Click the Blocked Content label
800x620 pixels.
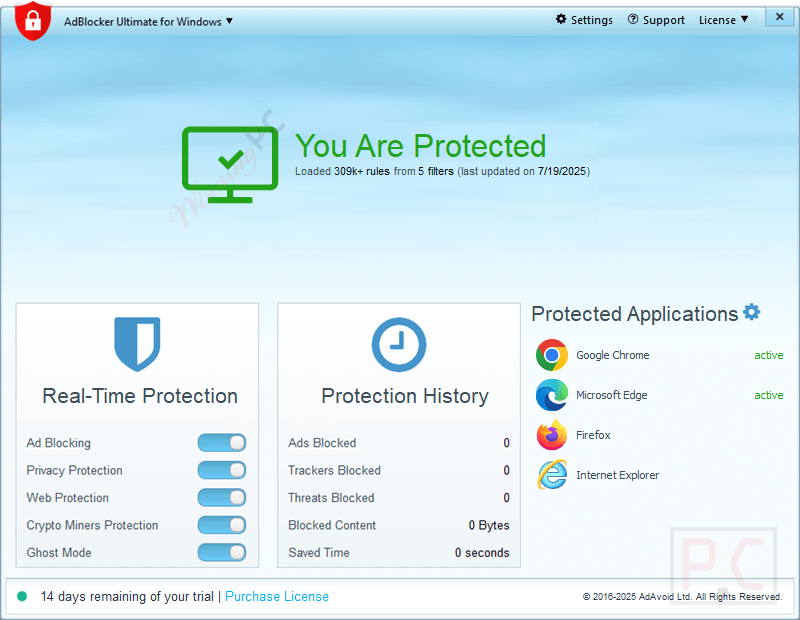(332, 525)
